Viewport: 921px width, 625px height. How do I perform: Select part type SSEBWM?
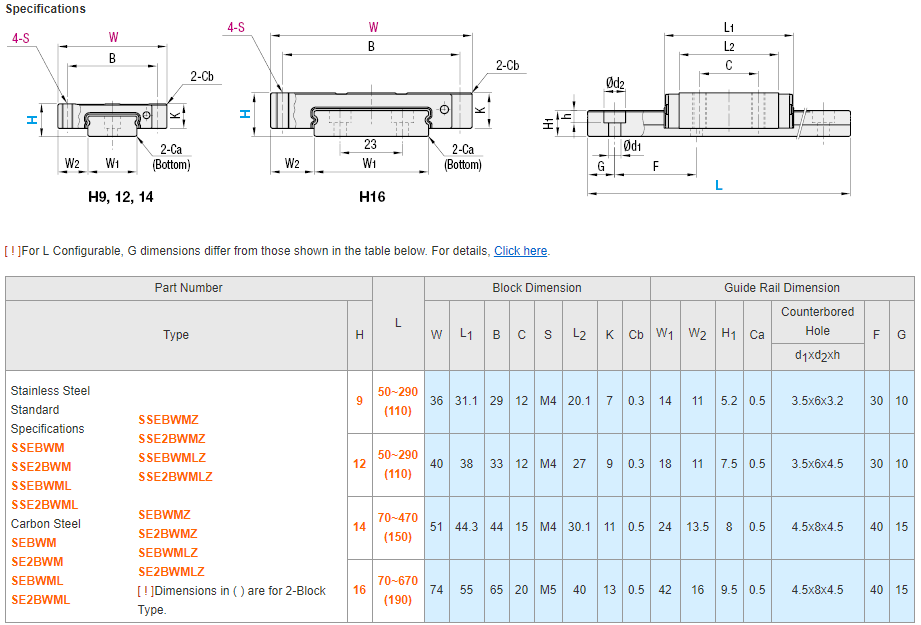(38, 448)
